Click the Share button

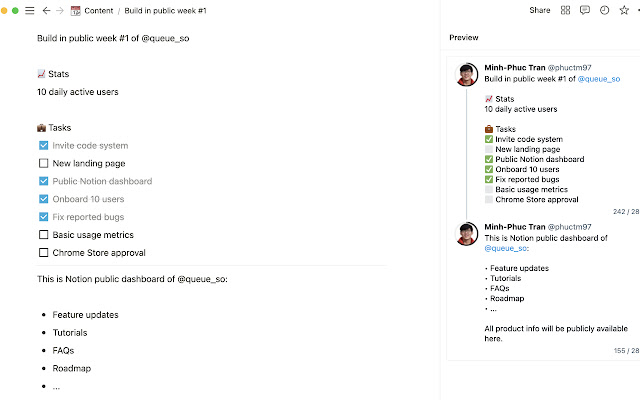540,10
